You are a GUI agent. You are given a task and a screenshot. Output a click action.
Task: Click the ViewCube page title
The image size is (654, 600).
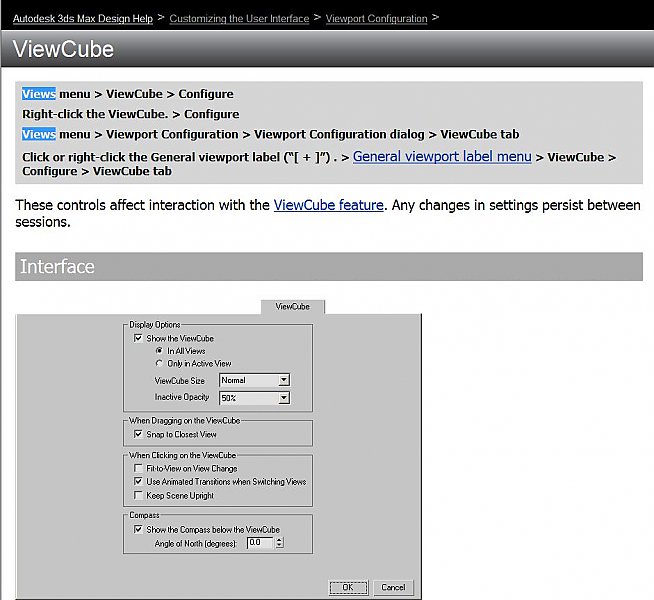[x=63, y=49]
